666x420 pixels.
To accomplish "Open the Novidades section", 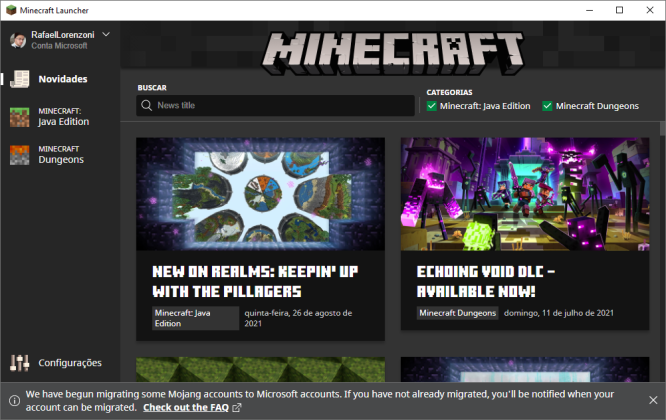I will coord(63,79).
